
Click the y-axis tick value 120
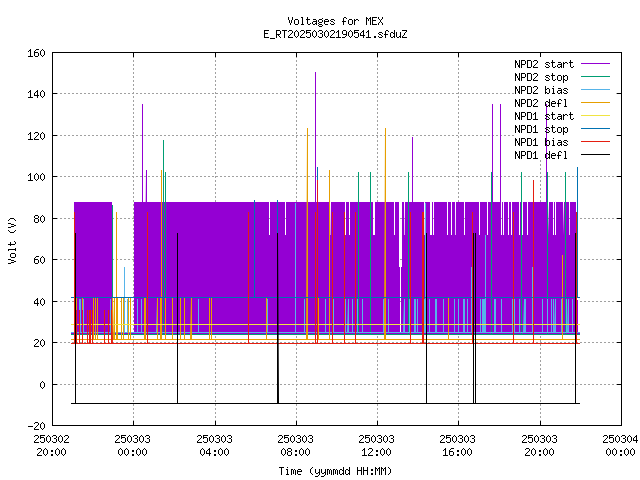pos(36,136)
